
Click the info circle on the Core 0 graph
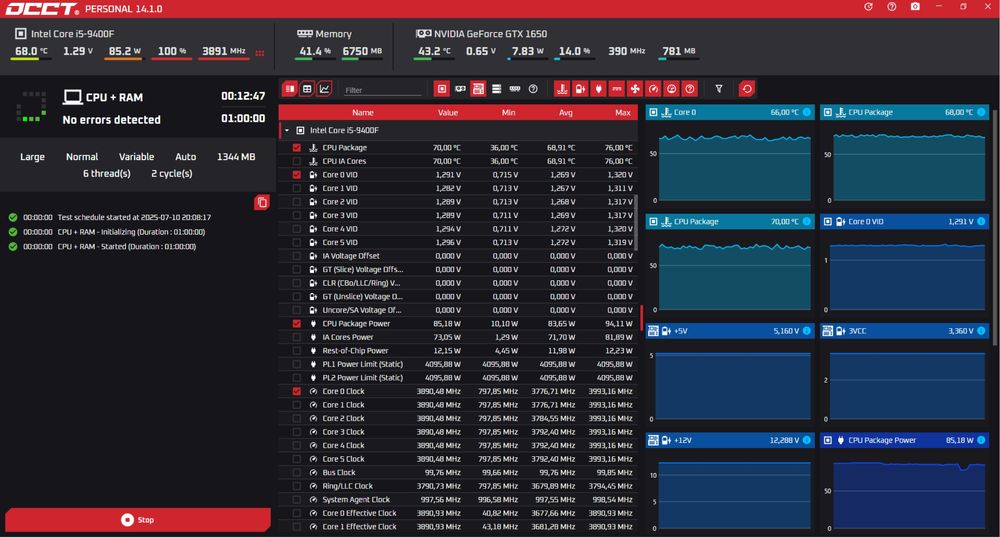pyautogui.click(x=807, y=112)
